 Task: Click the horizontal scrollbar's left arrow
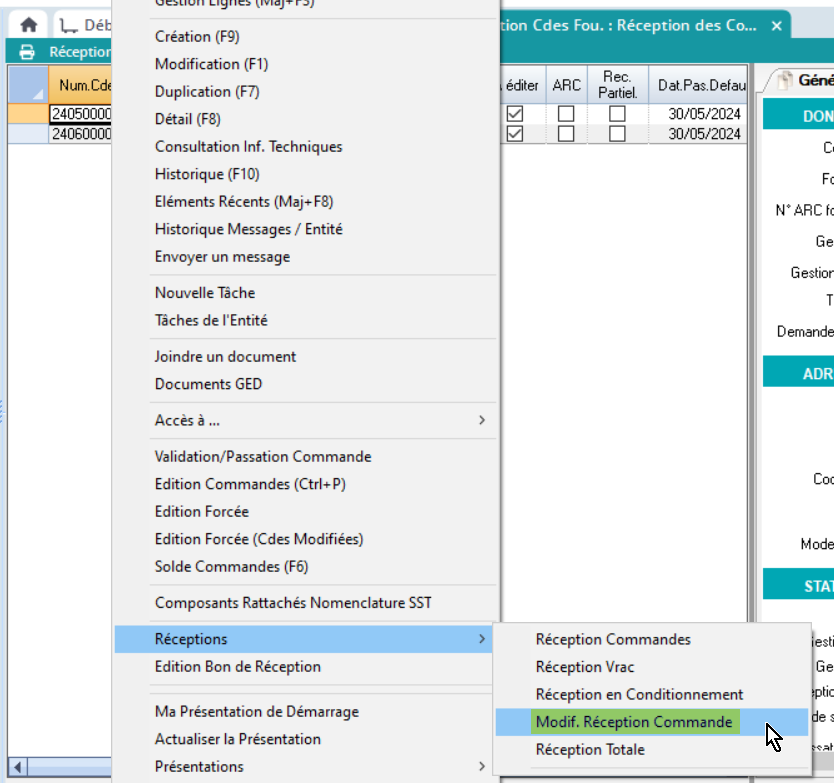click(17, 767)
